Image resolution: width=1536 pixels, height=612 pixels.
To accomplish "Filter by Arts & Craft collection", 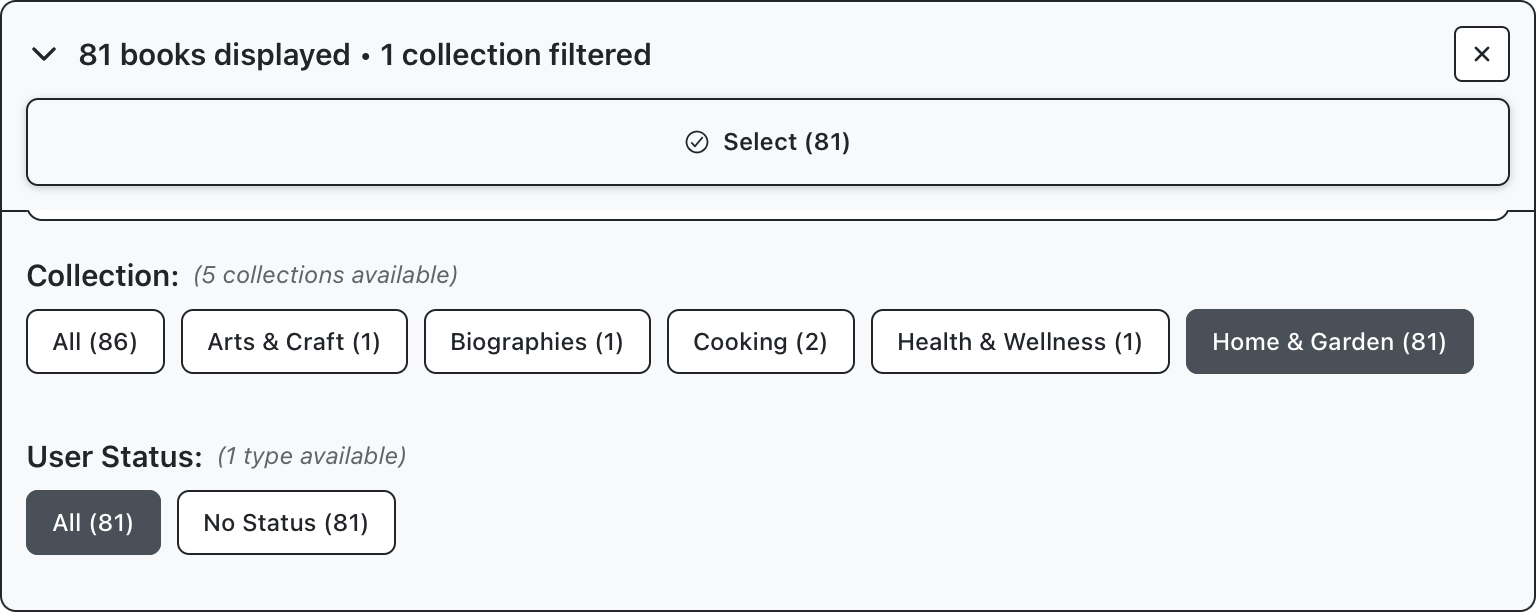I will (x=294, y=342).
